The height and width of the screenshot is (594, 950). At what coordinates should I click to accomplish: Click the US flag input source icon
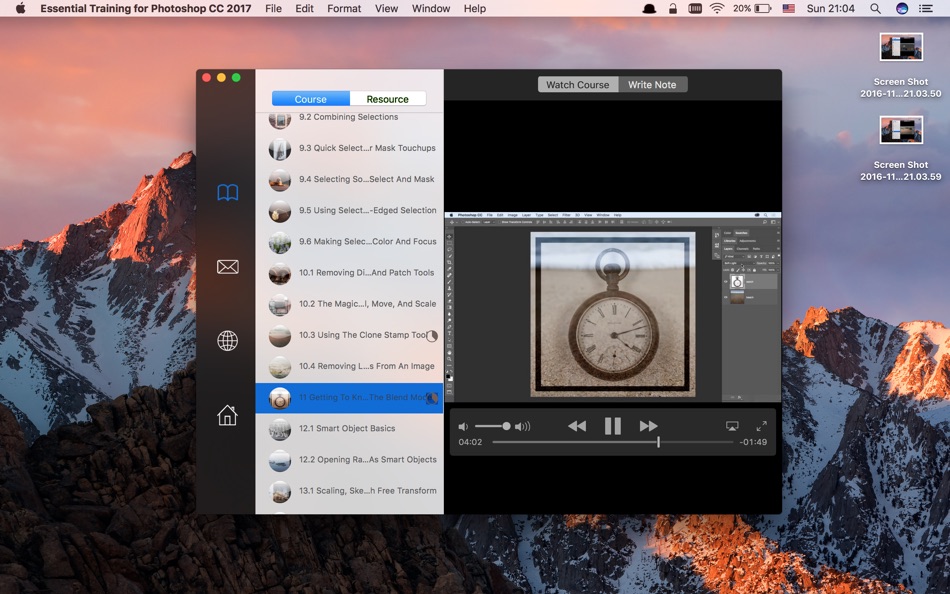[788, 8]
